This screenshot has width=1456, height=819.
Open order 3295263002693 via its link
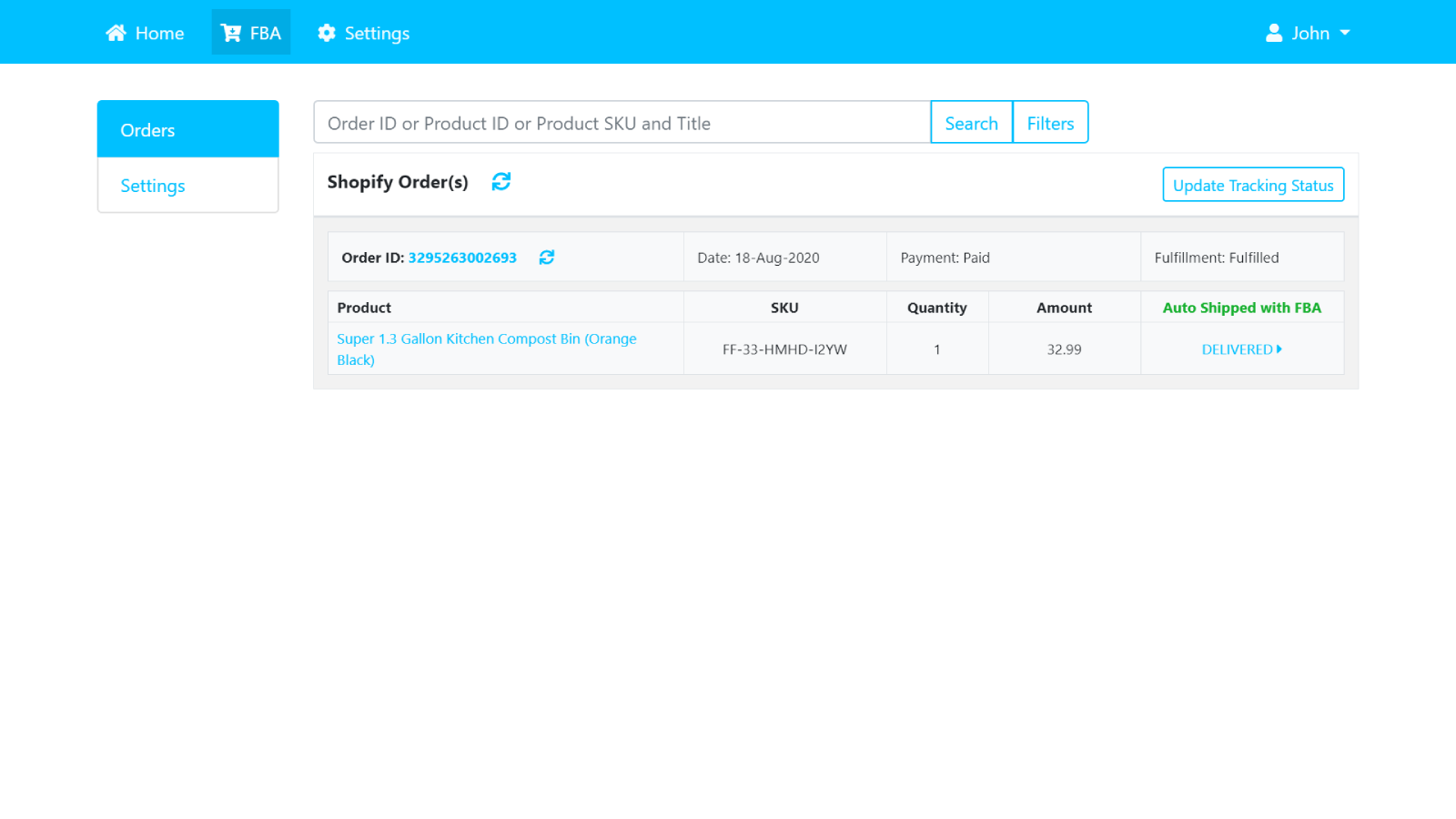(461, 258)
